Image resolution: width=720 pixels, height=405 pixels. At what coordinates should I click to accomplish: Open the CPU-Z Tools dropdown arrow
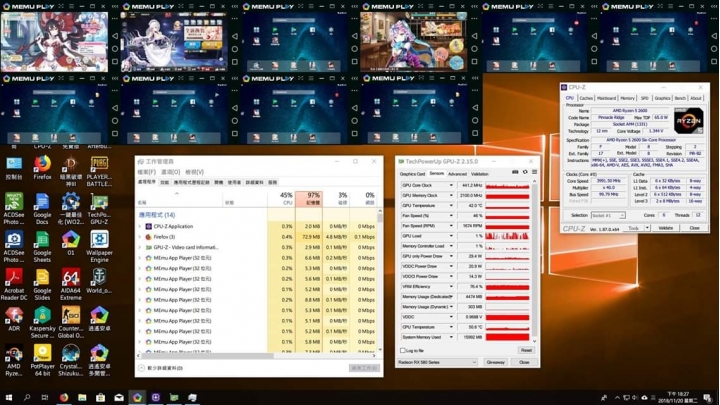(x=647, y=228)
